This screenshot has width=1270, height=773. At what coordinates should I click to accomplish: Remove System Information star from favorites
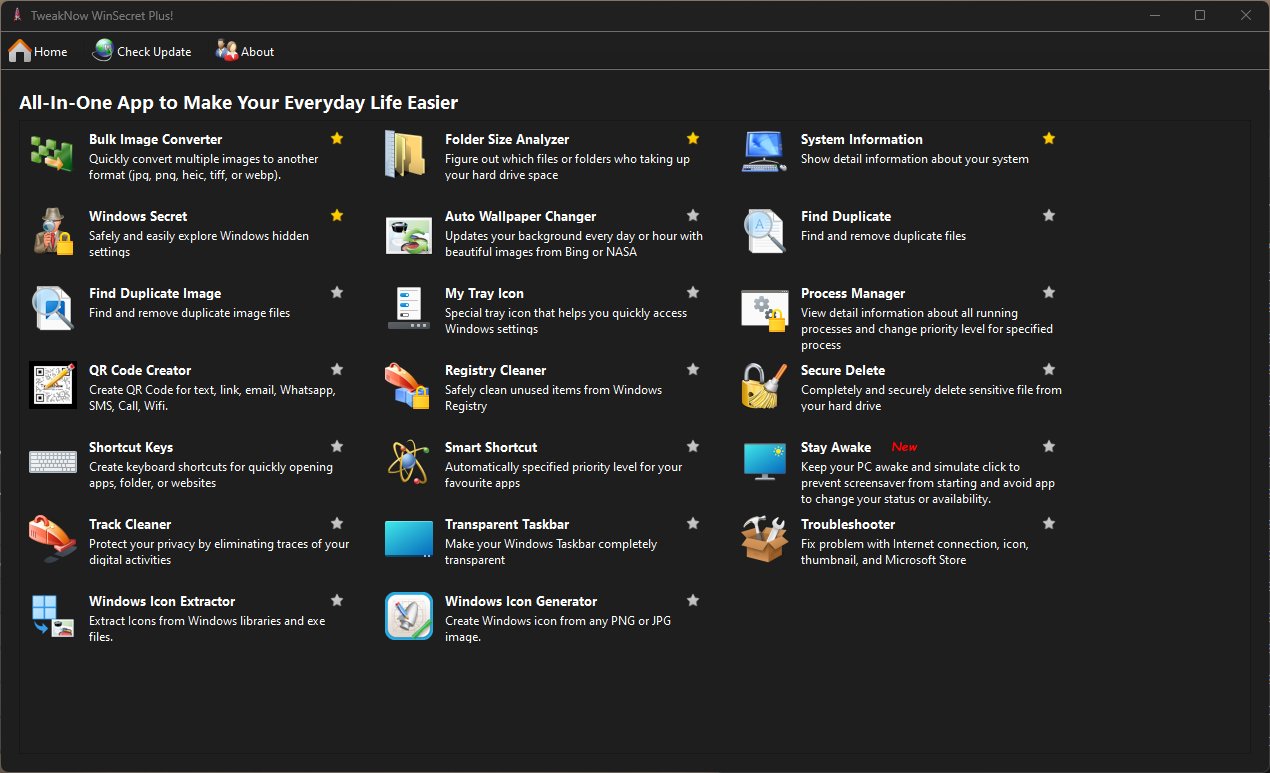point(1049,138)
